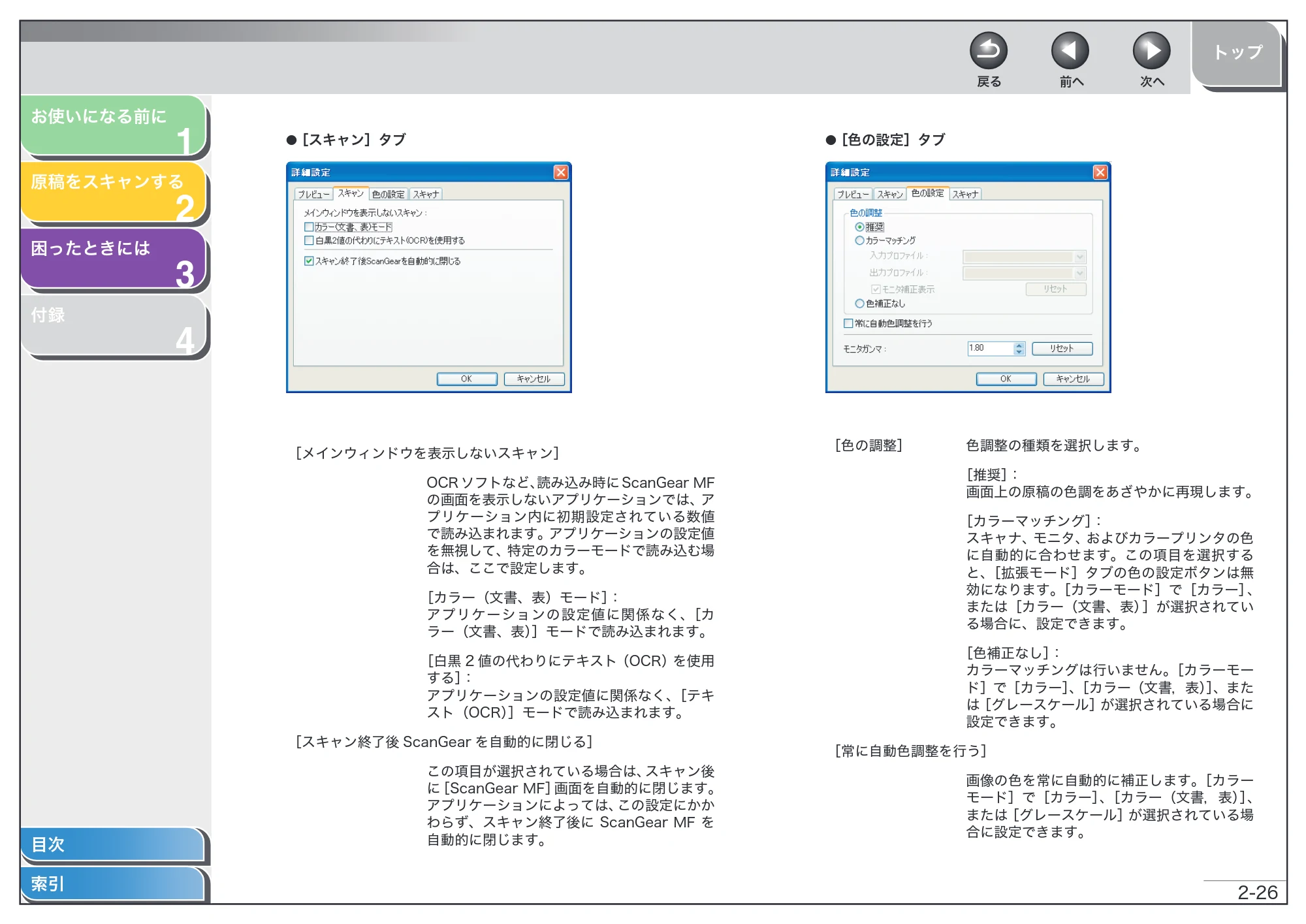
Task: Click the モニタガンマ spinner arrows
Action: point(1019,349)
